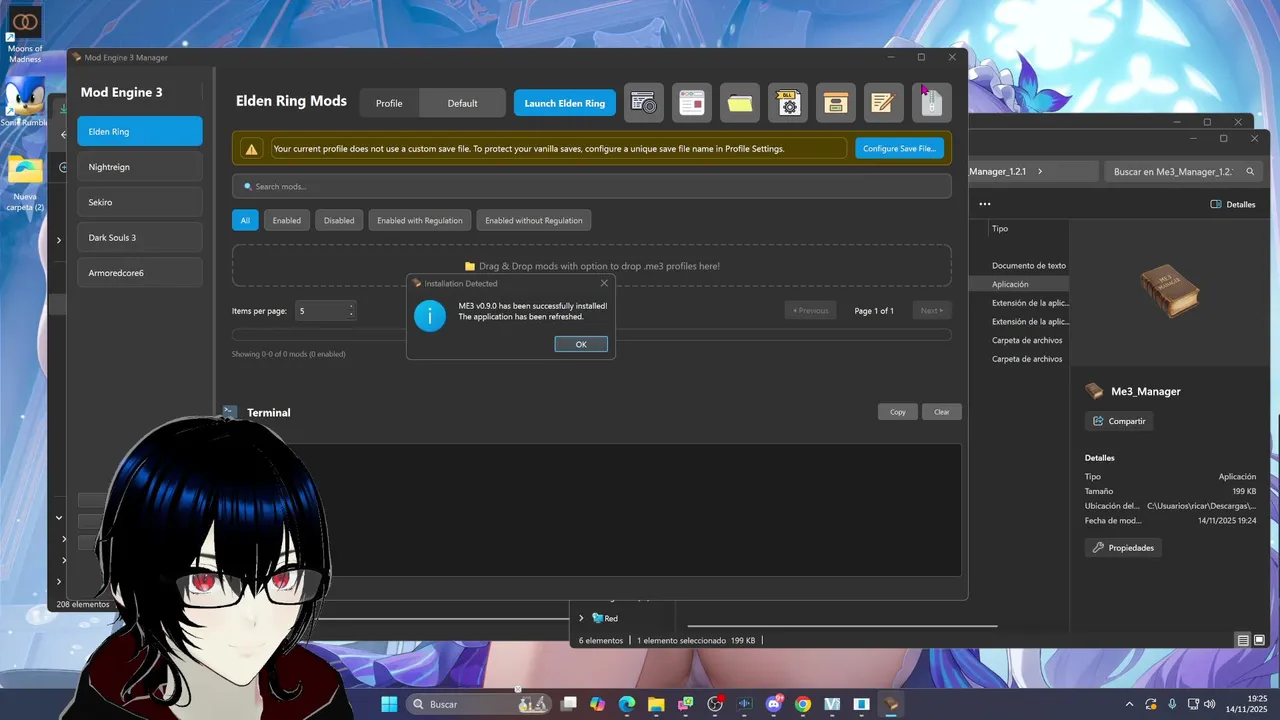Click the Buscar en Me3_Manager search box
This screenshot has height=720, width=1280.
1183,172
